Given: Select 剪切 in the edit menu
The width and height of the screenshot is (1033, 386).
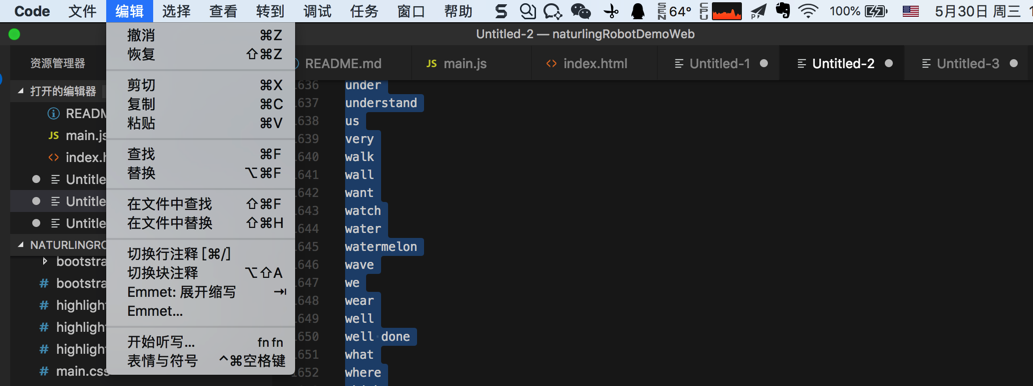Looking at the screenshot, I should pyautogui.click(x=200, y=85).
